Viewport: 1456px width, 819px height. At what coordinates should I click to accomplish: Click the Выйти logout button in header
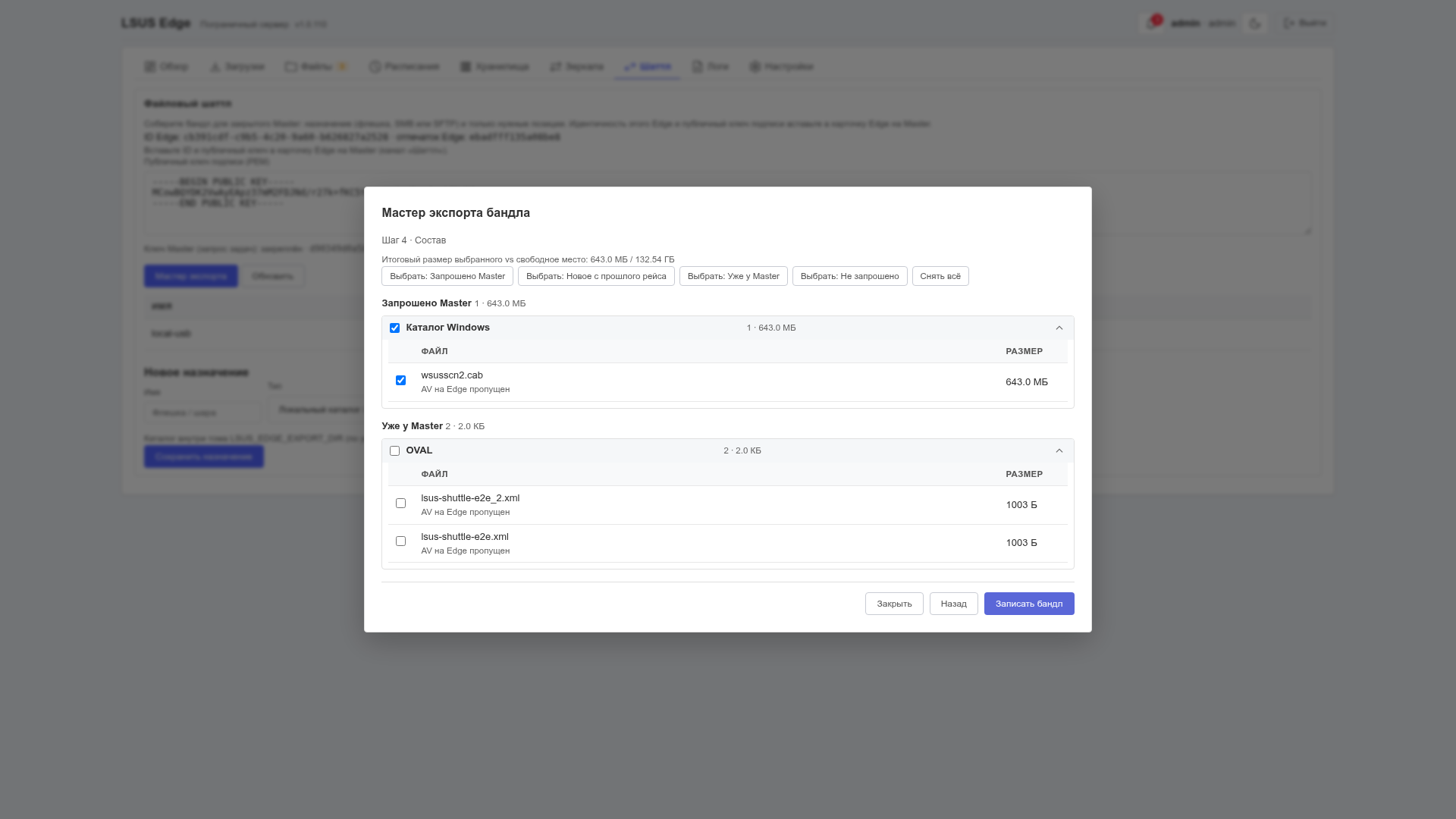click(x=1304, y=24)
